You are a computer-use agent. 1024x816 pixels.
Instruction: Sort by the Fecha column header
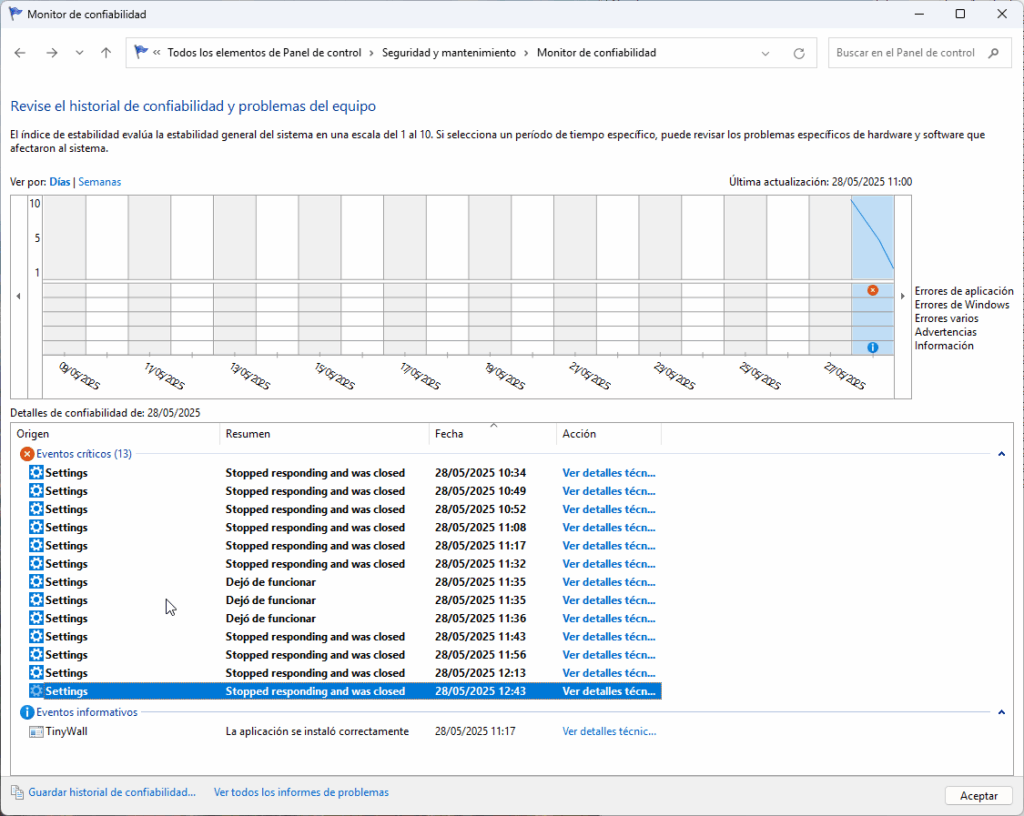tap(492, 434)
